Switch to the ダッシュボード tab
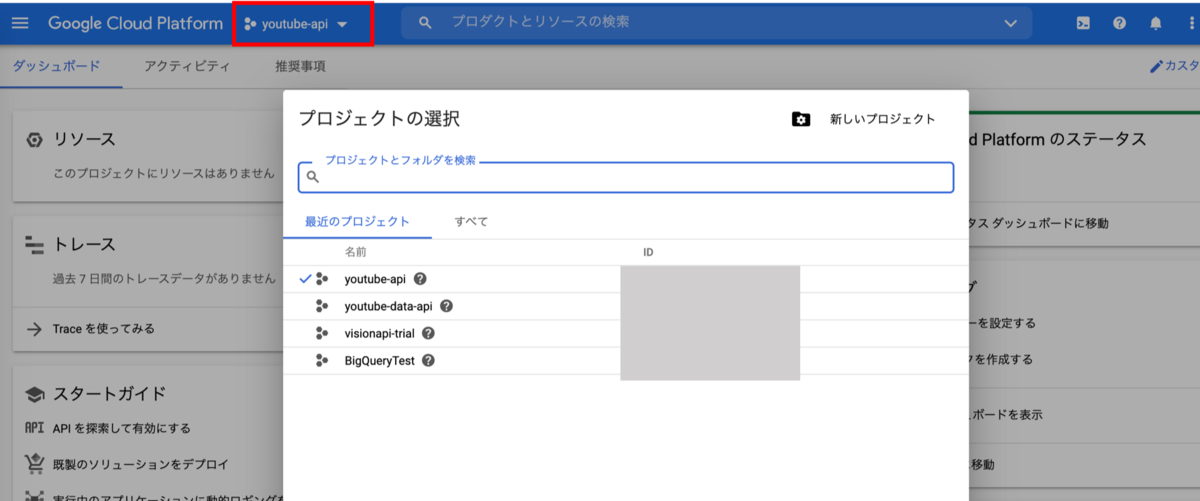 [x=56, y=67]
